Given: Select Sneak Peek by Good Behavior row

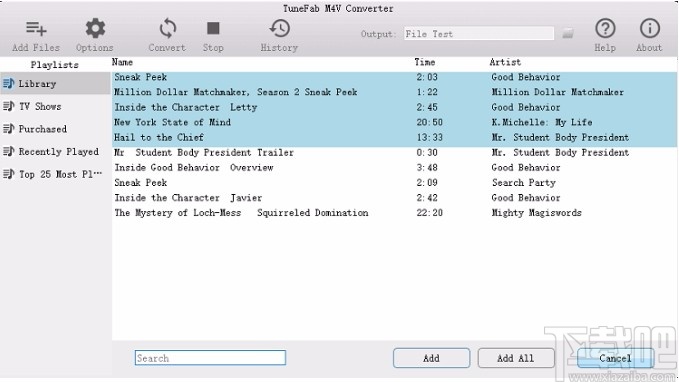Looking at the screenshot, I should [394, 77].
